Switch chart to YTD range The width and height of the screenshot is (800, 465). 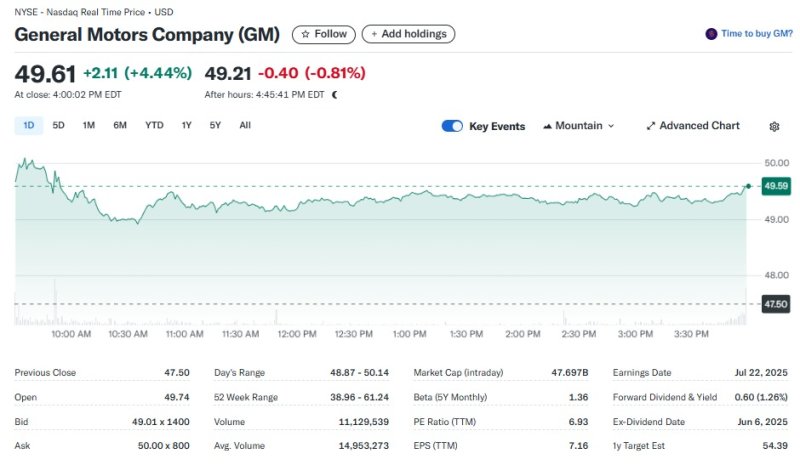pyautogui.click(x=154, y=125)
